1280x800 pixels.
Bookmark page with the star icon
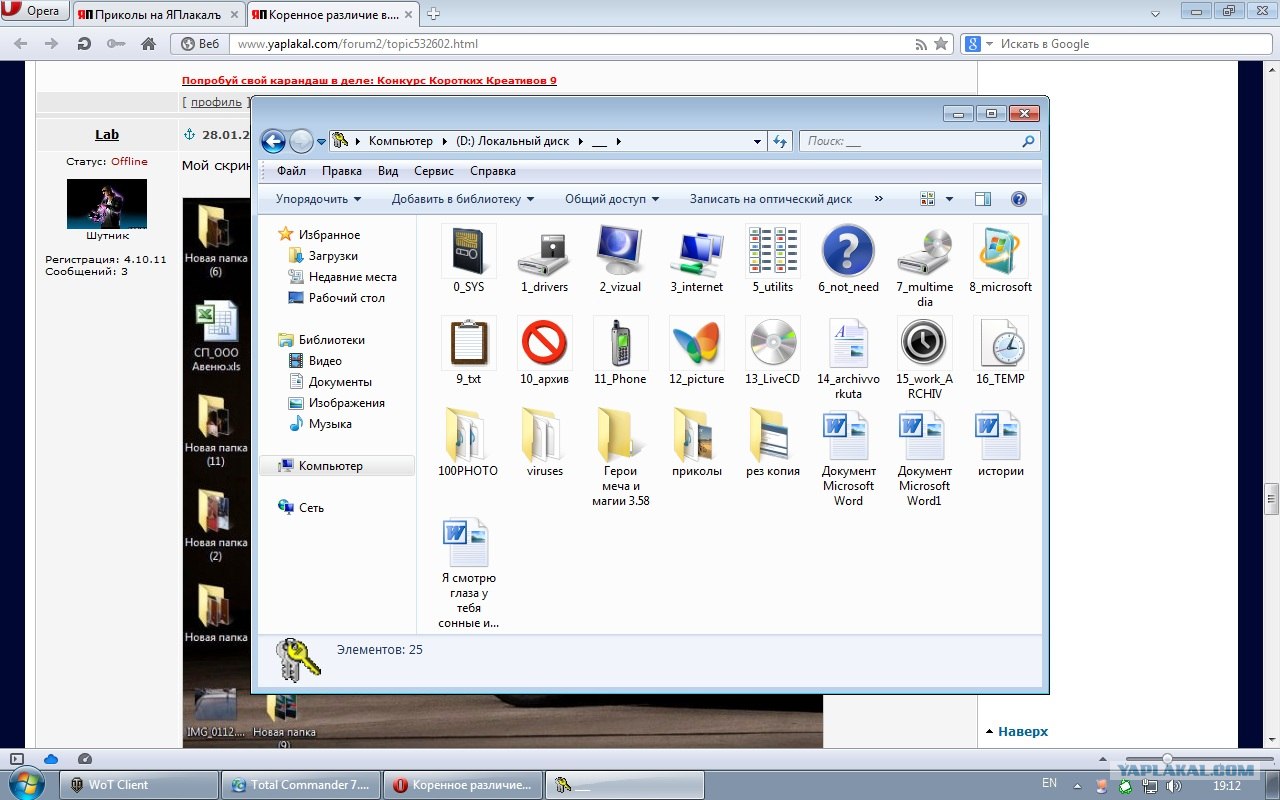coord(941,44)
